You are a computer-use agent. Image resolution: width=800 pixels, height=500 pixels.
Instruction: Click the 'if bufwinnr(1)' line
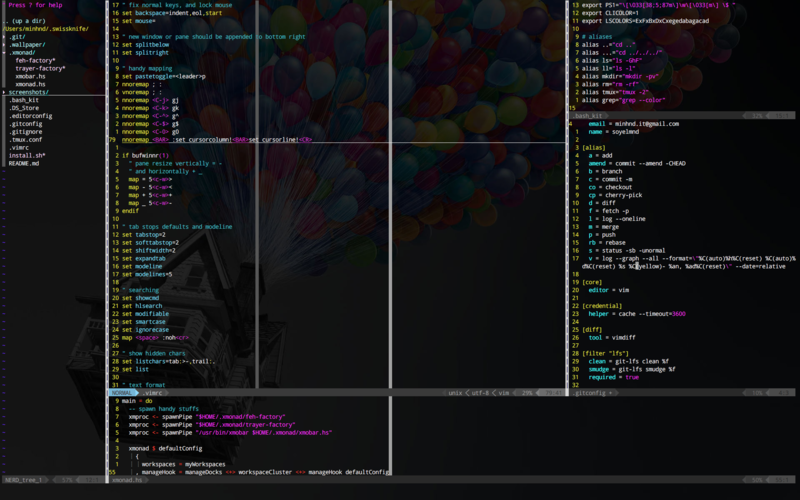(x=145, y=156)
